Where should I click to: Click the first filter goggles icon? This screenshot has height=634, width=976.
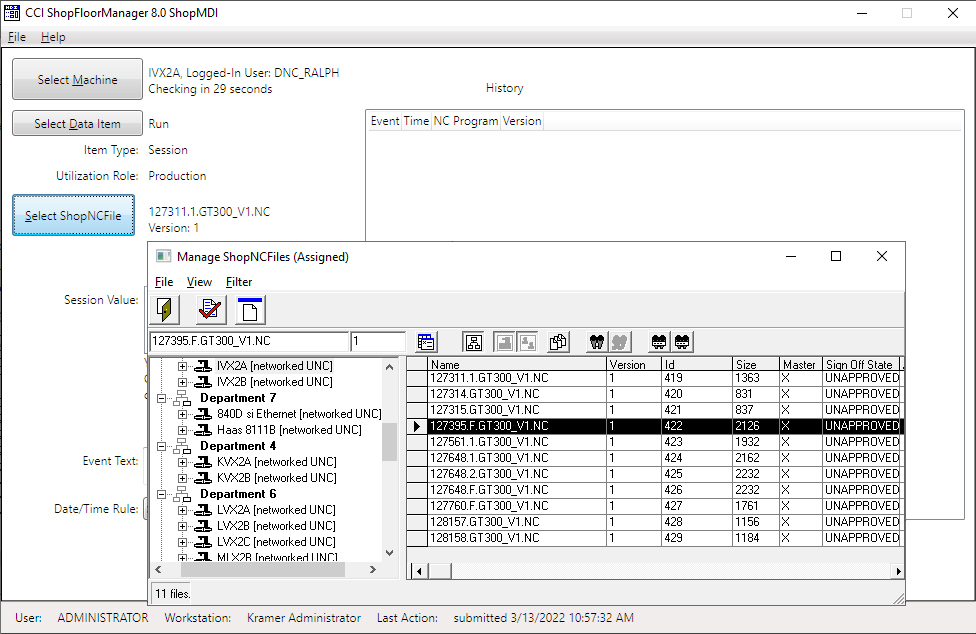(x=659, y=342)
